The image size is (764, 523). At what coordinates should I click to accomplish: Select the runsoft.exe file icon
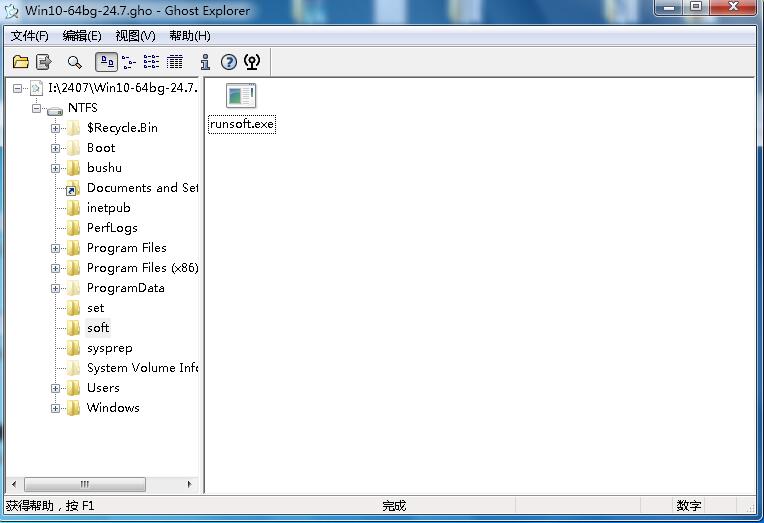[x=241, y=96]
